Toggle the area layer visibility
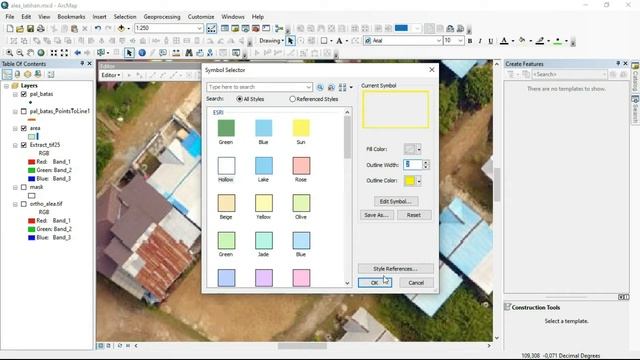 [24, 128]
